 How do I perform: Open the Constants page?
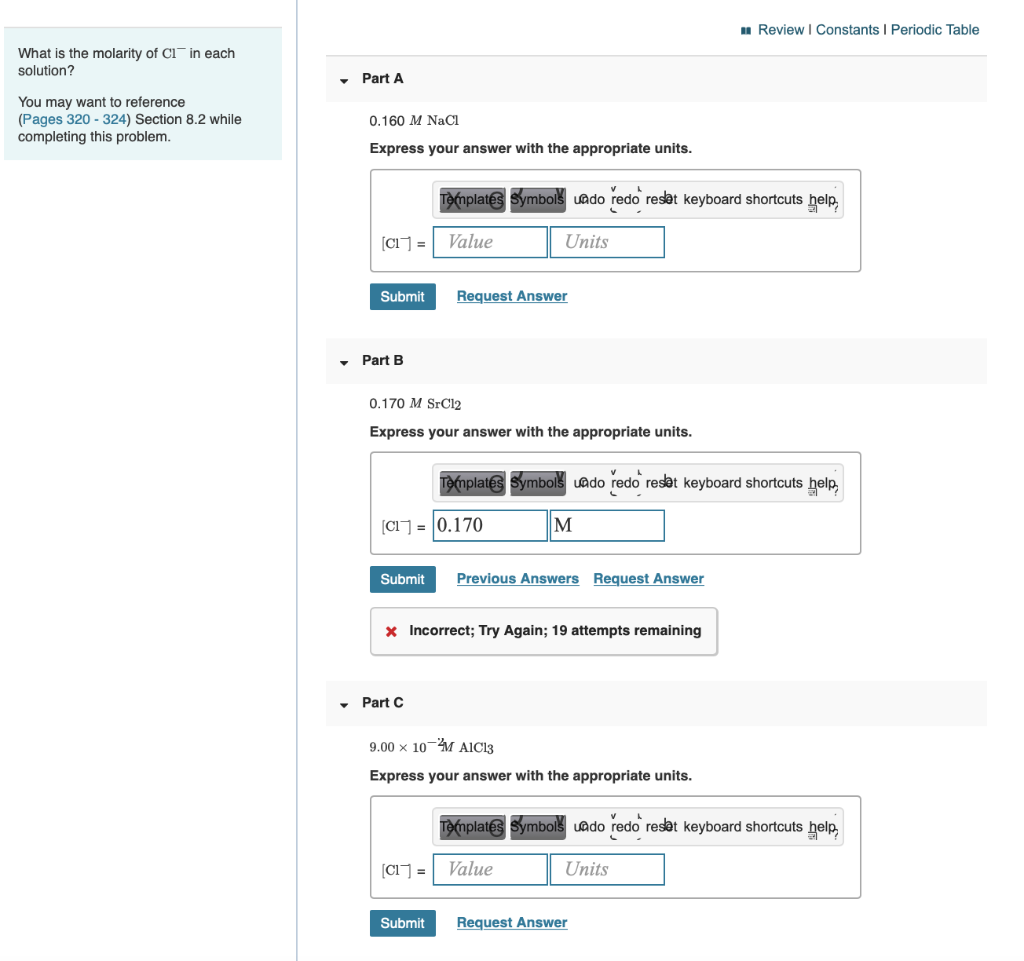[847, 30]
